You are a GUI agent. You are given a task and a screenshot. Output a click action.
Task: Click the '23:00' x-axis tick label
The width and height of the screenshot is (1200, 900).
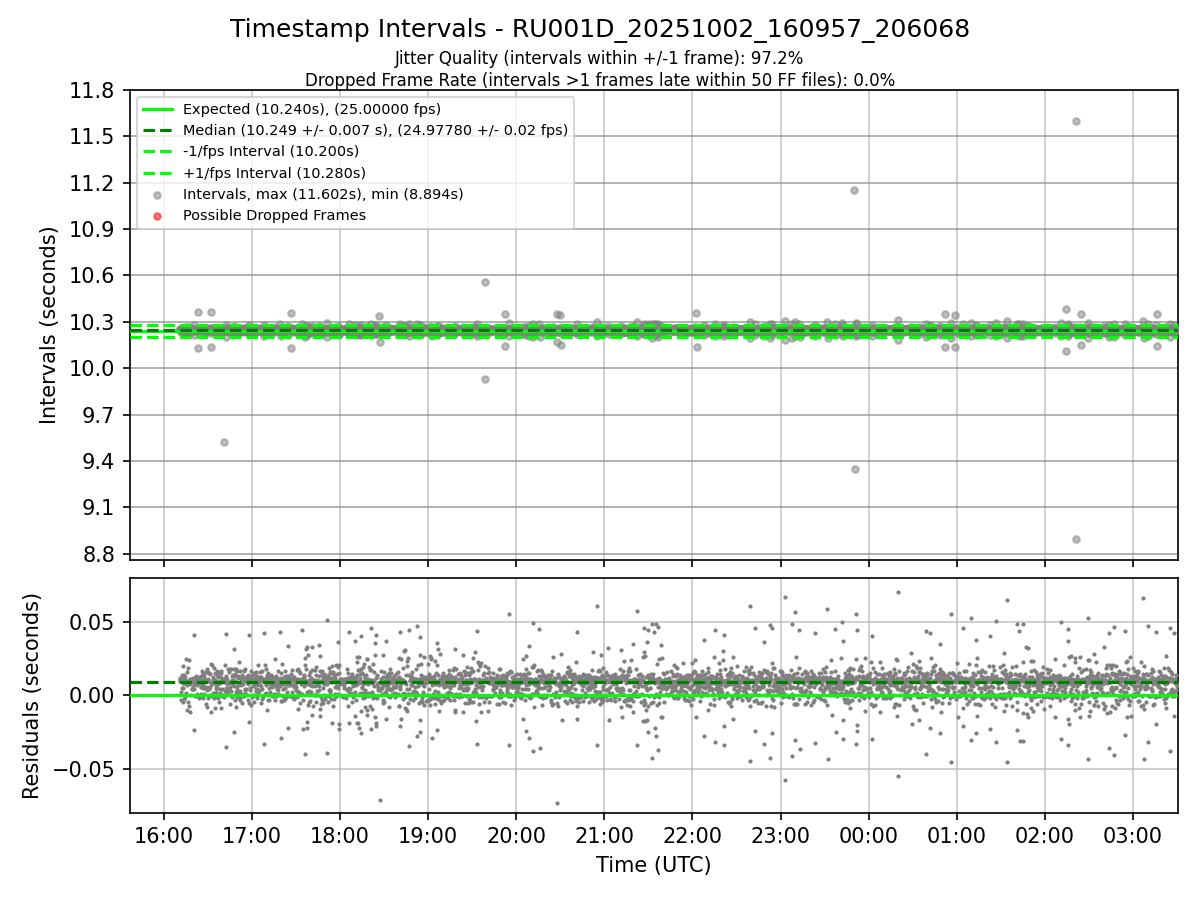click(x=780, y=834)
